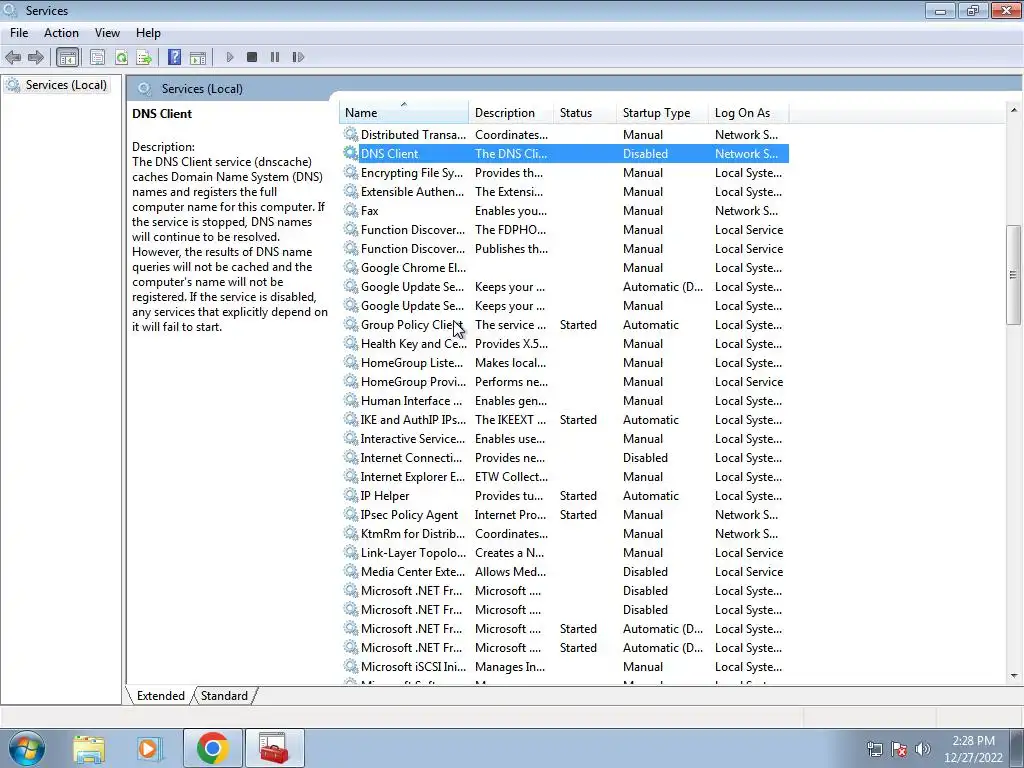1024x768 pixels.
Task: Open the Action menu
Action: click(x=61, y=33)
